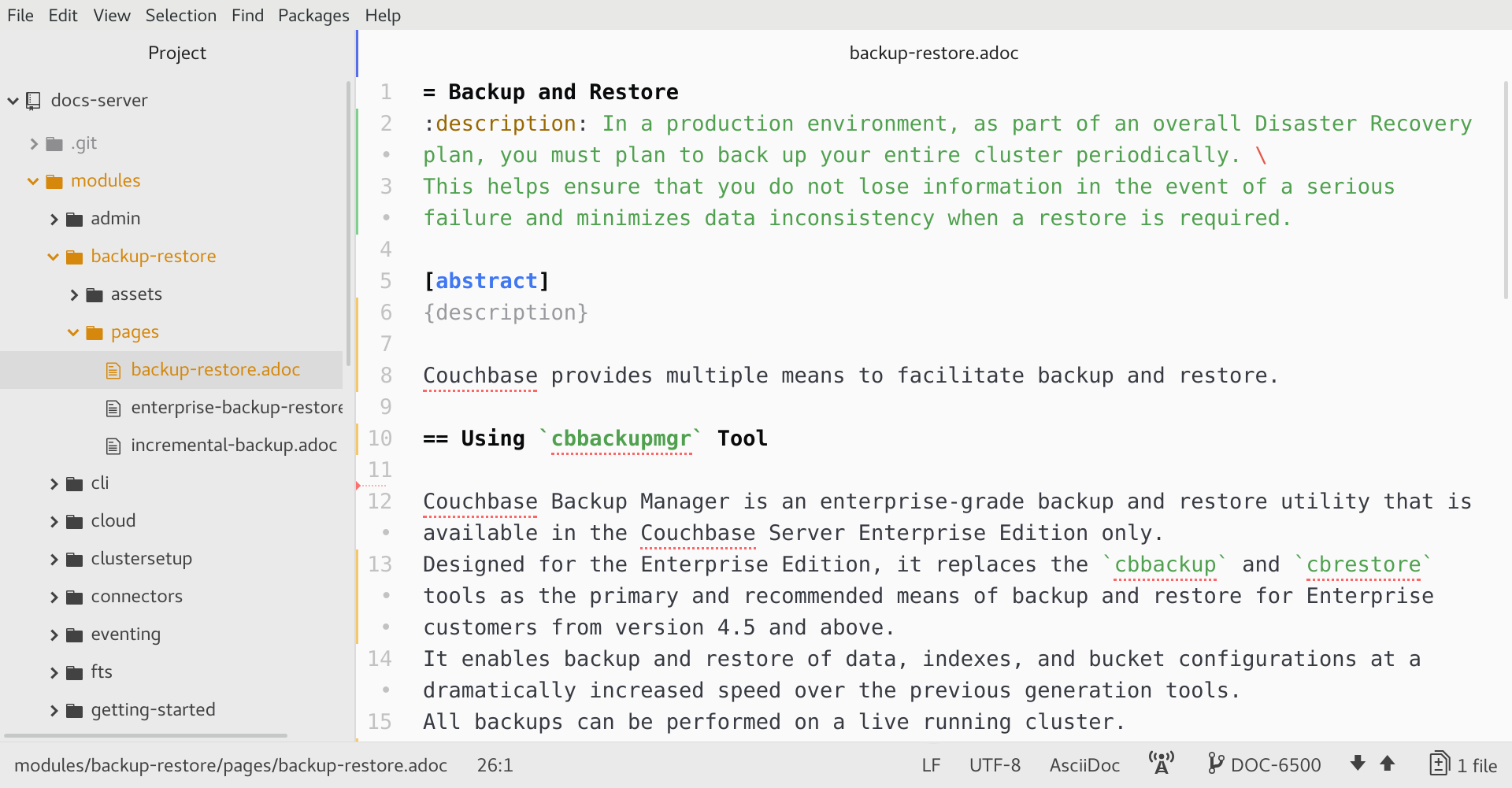Select the backup-restore.adoc editor tab

[933, 53]
